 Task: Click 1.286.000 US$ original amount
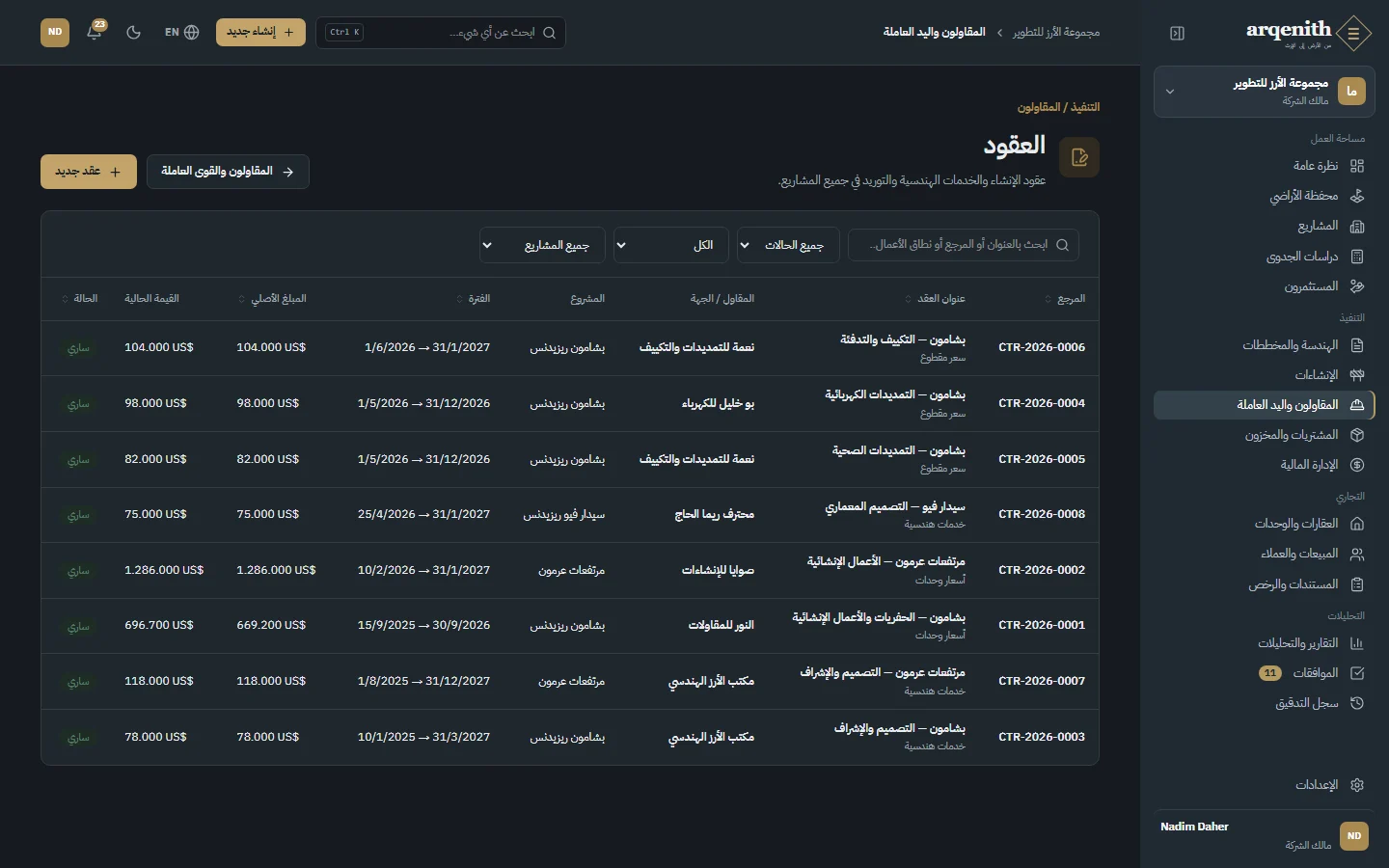click(x=276, y=570)
